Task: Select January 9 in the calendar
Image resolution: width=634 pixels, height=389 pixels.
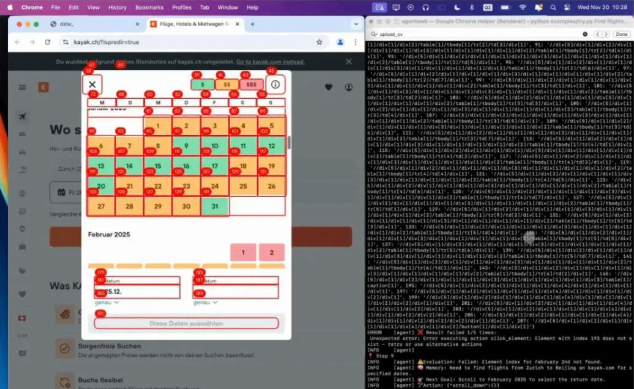Action: (x=186, y=146)
